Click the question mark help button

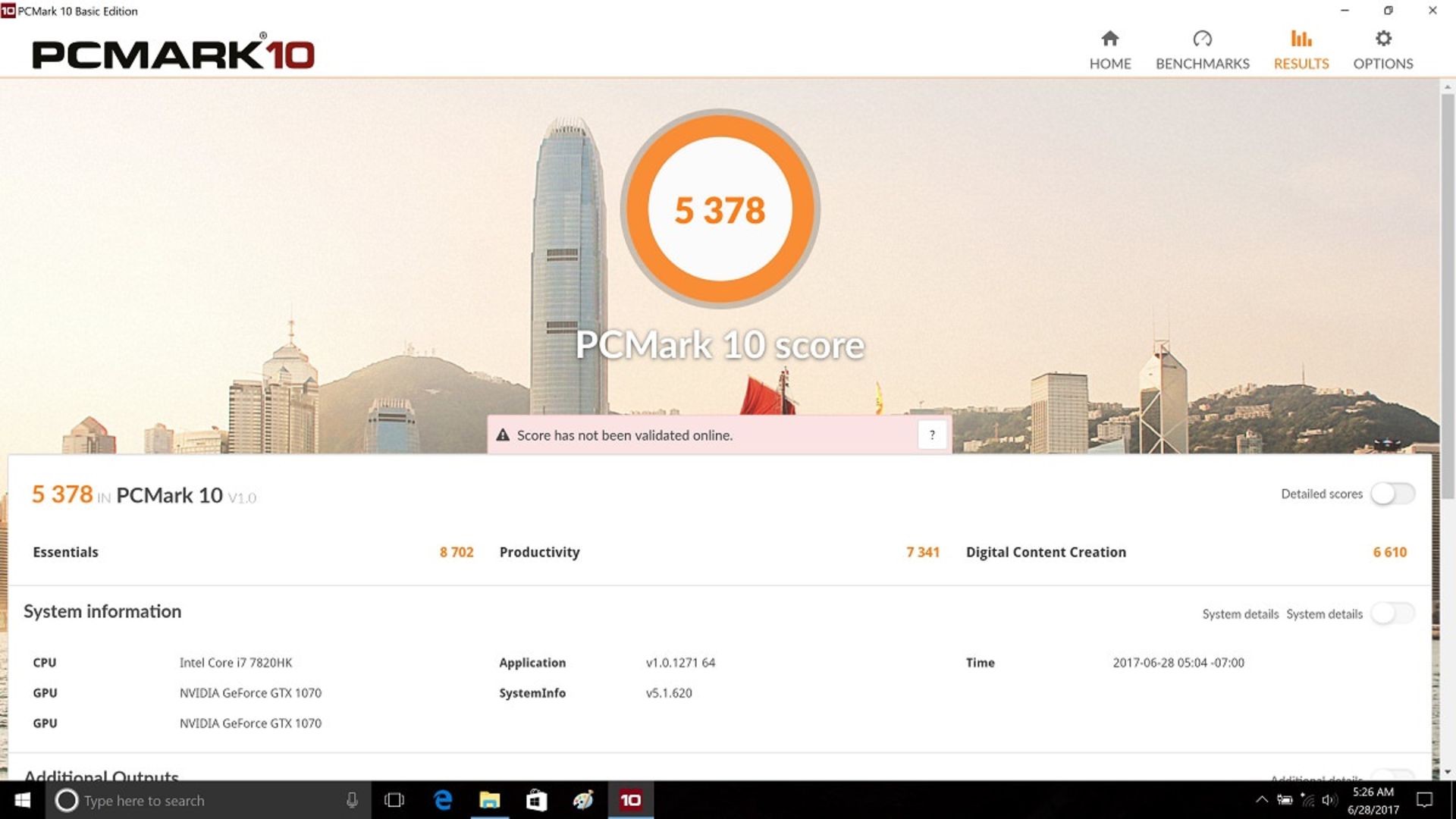(932, 435)
